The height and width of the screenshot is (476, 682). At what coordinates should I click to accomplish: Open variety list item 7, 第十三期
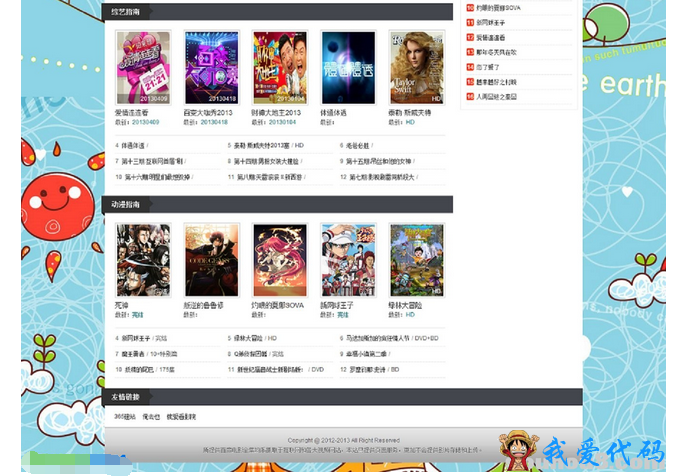pos(150,161)
